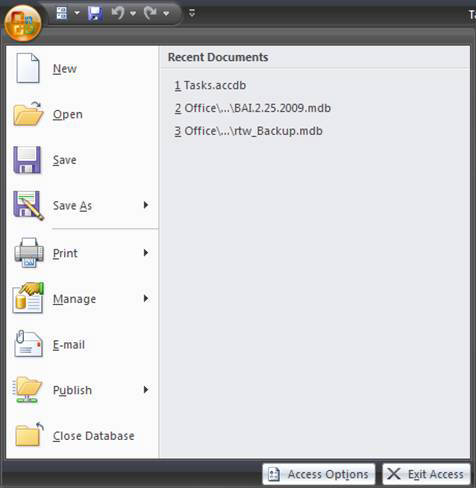The height and width of the screenshot is (488, 476).
Task: Open recent file BAI.2.25.2009.mdb
Action: pyautogui.click(x=253, y=108)
